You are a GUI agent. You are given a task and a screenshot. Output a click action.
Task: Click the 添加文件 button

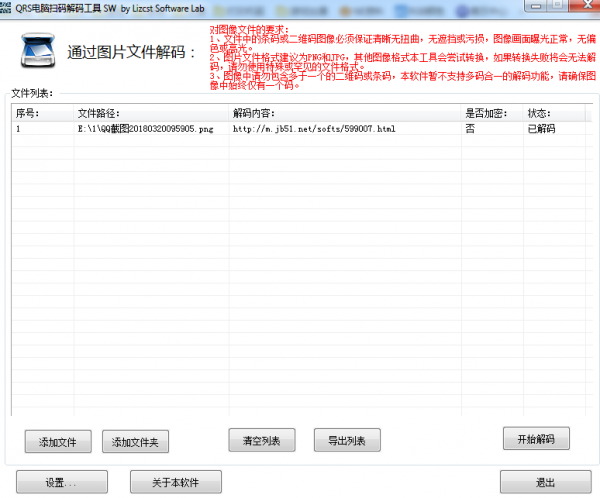point(58,442)
